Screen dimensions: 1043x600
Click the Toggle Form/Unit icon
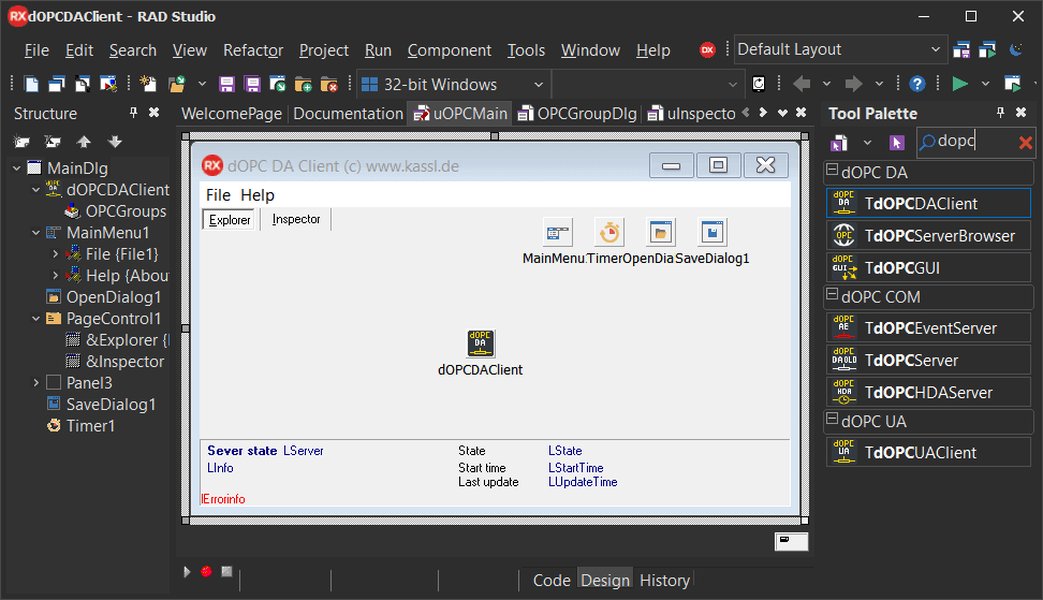tap(108, 84)
